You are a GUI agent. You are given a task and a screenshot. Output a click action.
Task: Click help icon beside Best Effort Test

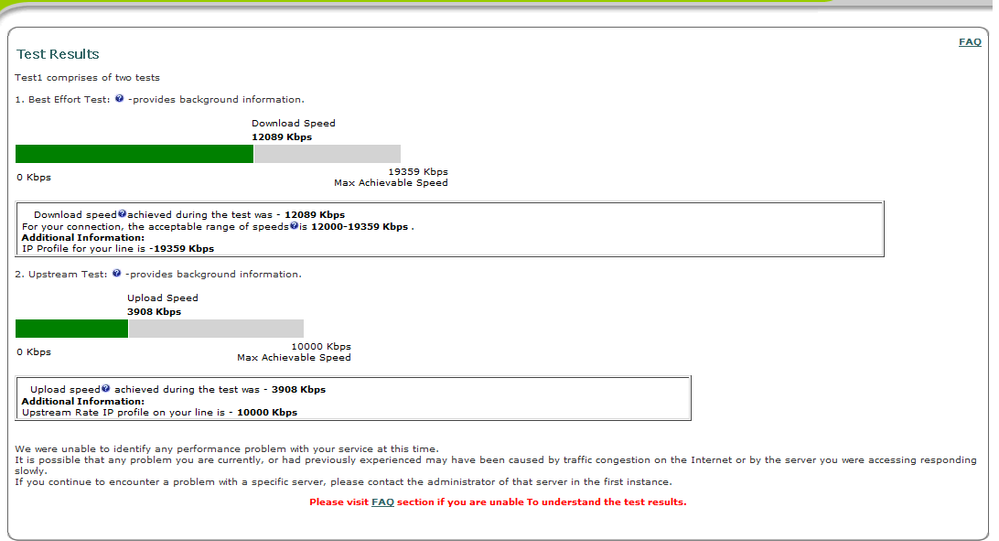coord(119,99)
